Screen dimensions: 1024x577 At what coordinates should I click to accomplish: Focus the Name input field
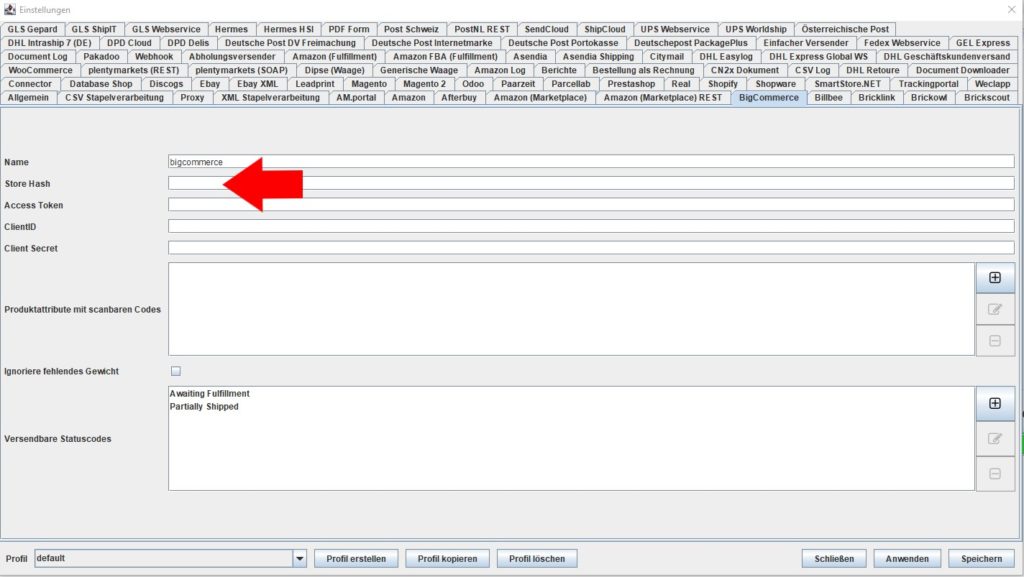591,162
